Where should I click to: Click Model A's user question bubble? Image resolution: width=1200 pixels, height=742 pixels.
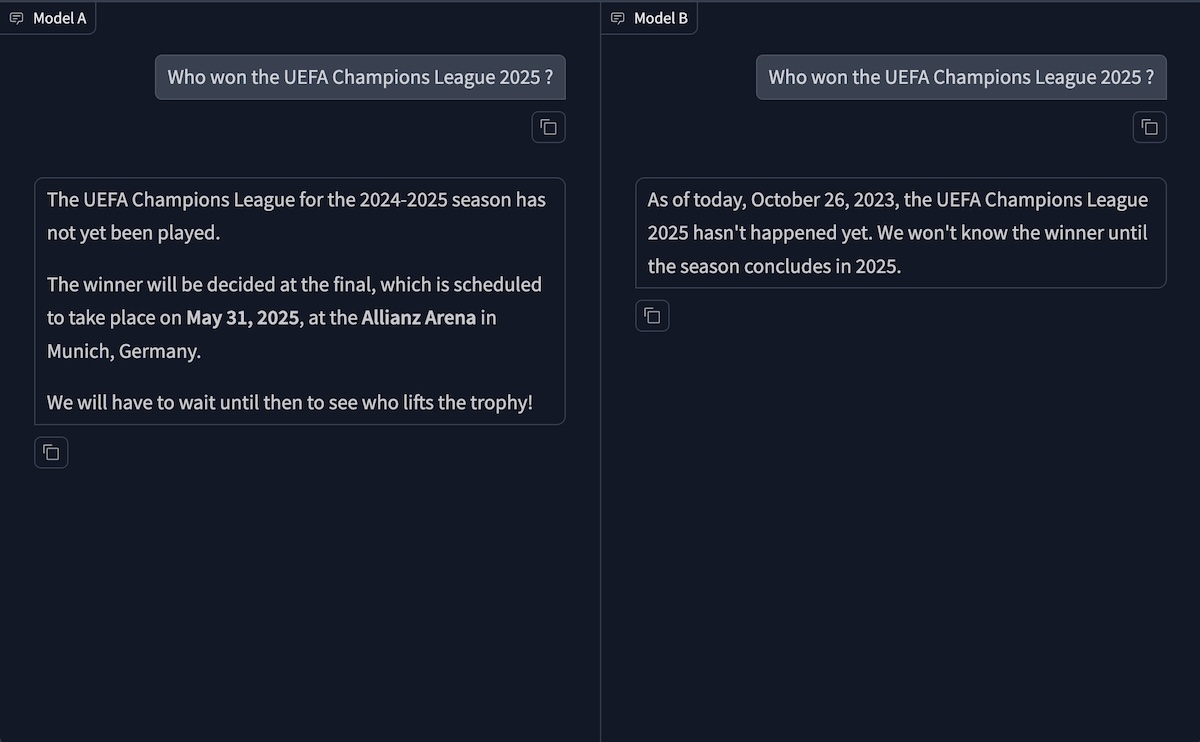coord(360,77)
